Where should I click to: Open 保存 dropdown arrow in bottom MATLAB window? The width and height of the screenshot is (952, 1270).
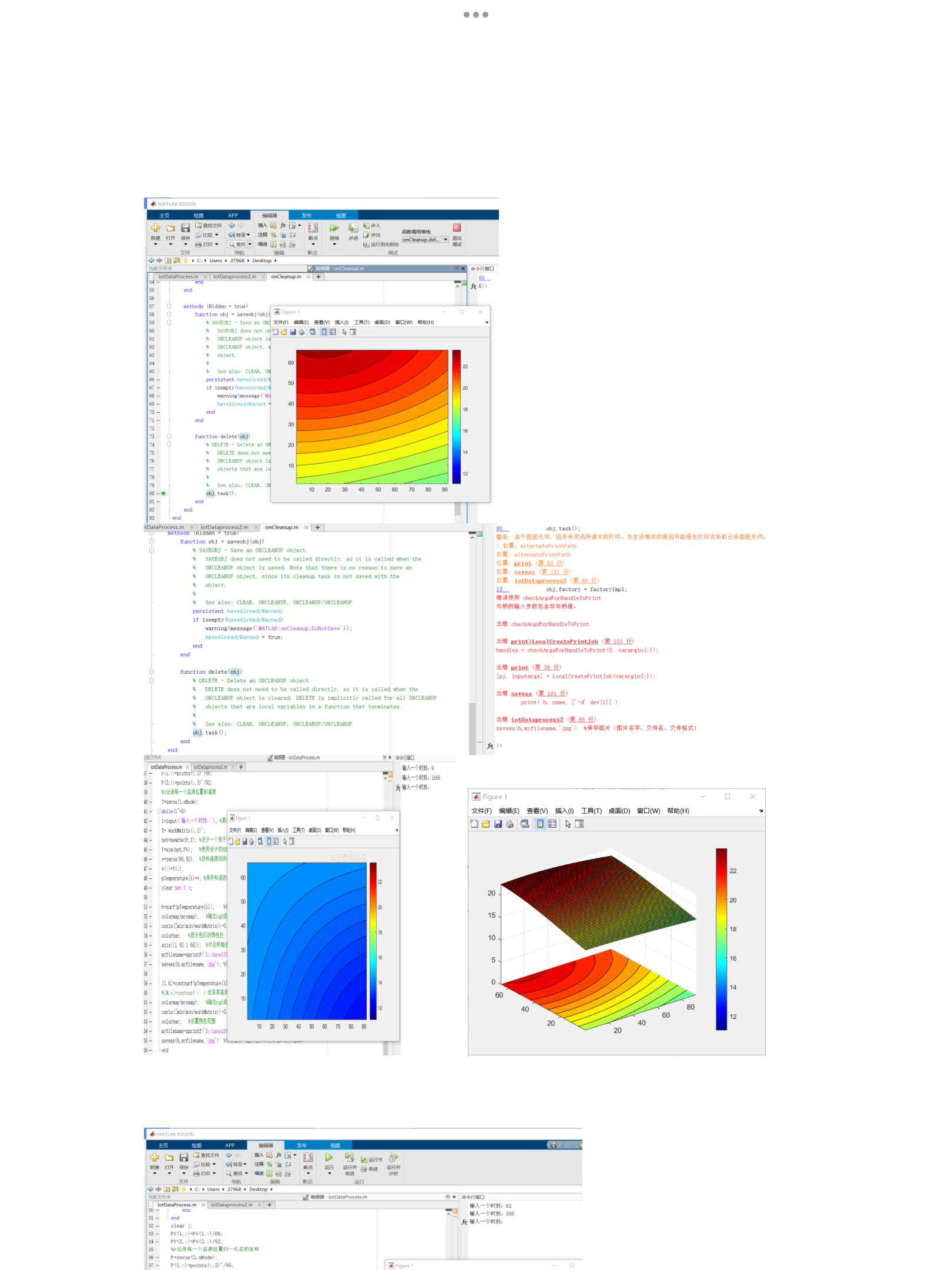[183, 1173]
